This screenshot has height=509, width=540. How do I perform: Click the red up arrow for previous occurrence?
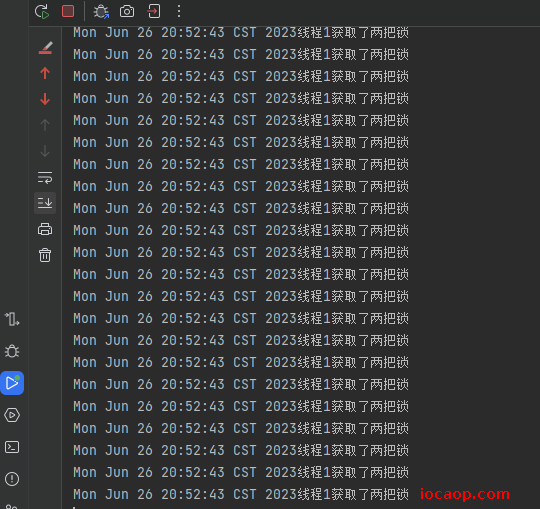pos(45,73)
